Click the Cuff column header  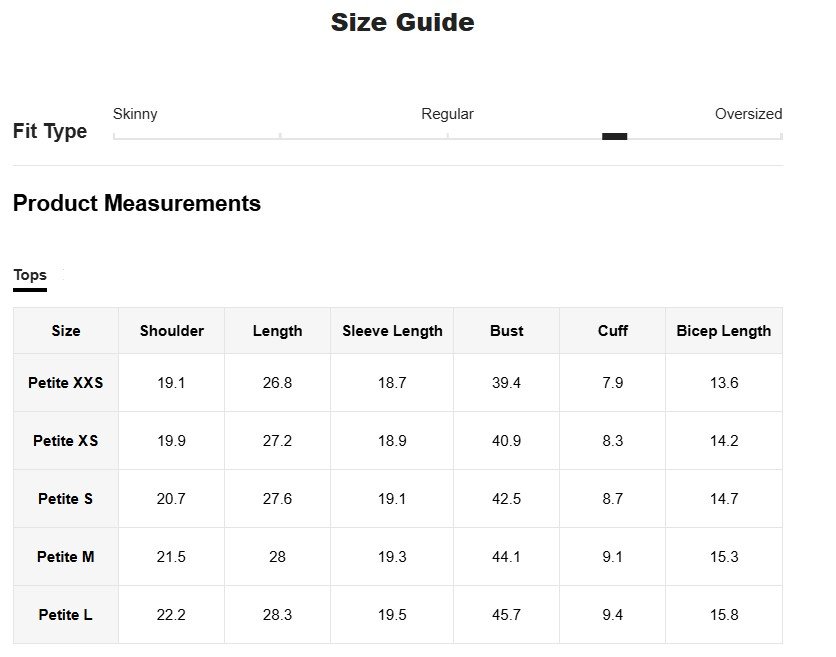(613, 331)
